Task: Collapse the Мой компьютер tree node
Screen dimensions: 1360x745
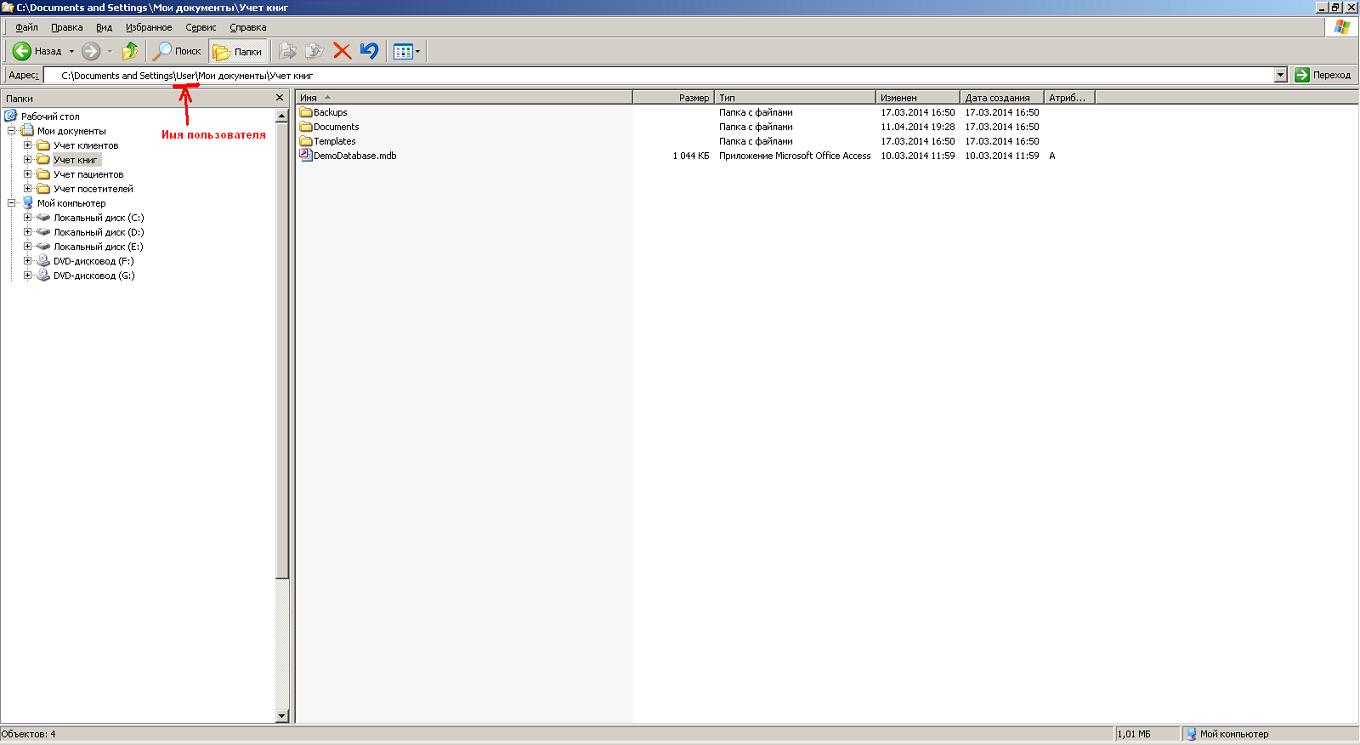Action: point(13,203)
